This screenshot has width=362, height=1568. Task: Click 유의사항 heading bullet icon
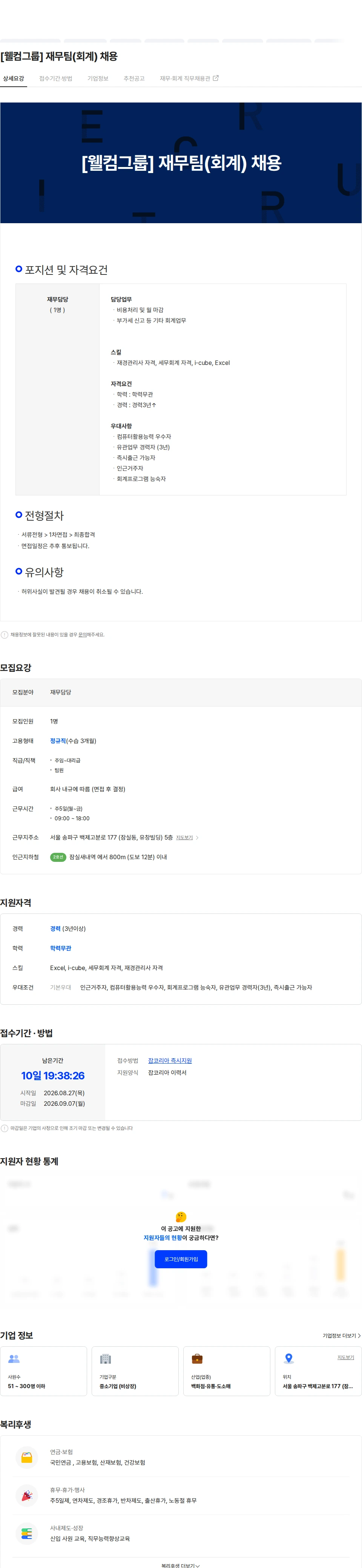[19, 571]
